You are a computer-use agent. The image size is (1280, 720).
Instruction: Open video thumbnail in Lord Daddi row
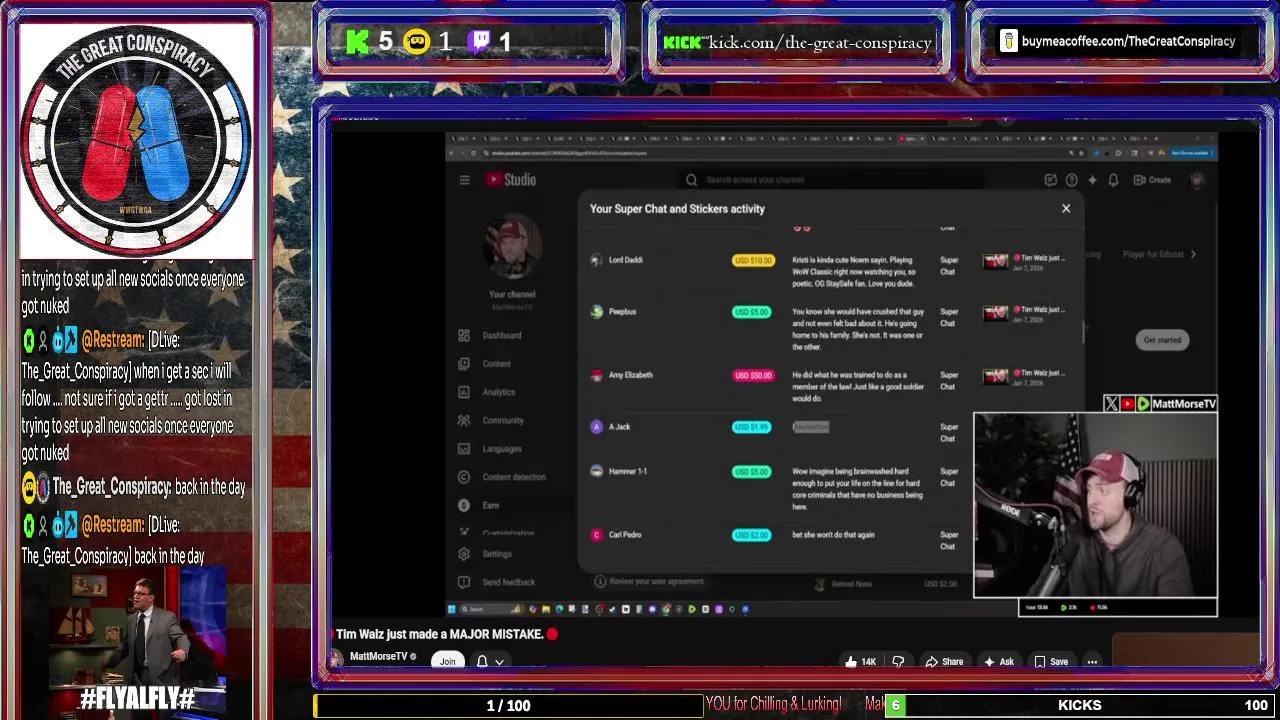point(996,261)
